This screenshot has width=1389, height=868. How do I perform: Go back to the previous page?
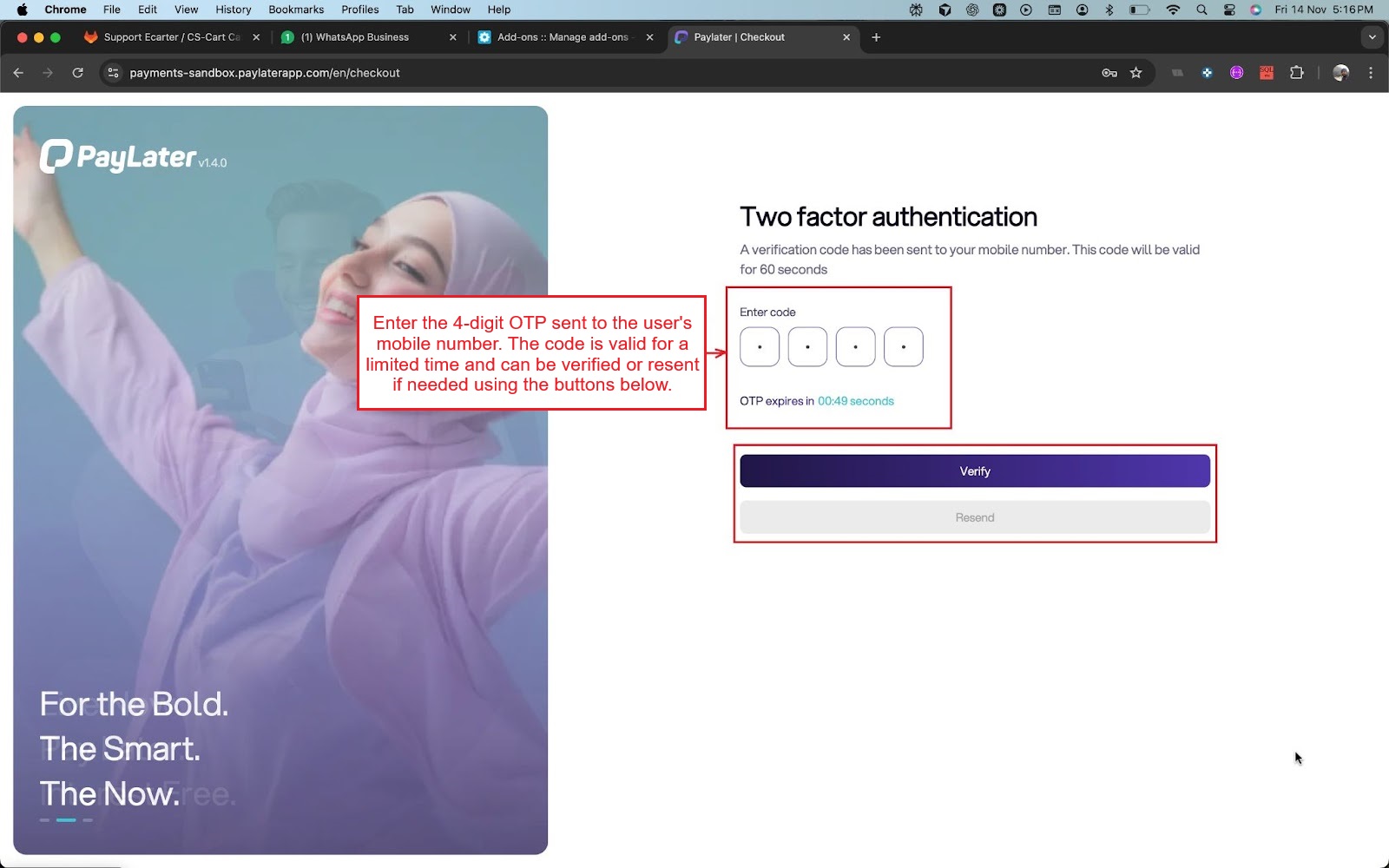18,73
